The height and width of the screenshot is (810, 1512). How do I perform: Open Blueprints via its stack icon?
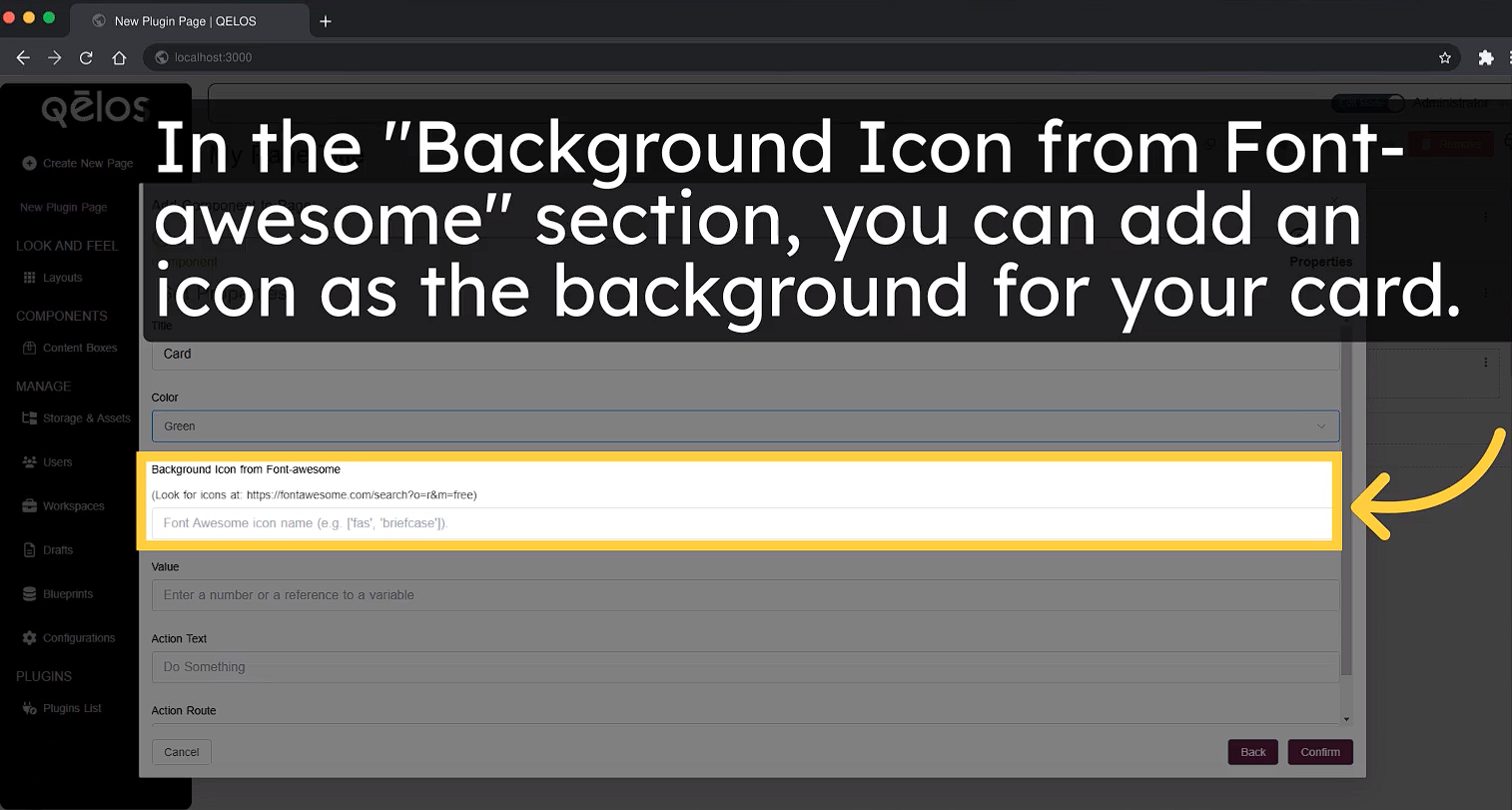[28, 593]
